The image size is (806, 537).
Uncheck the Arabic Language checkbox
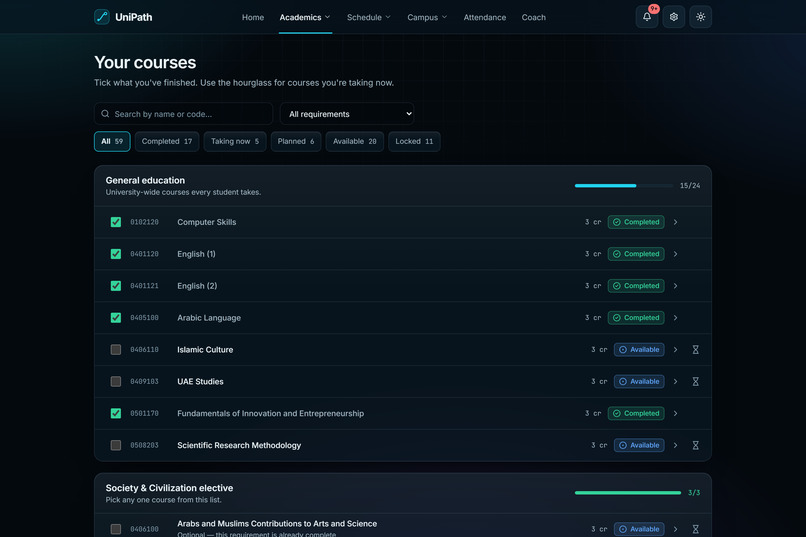pos(116,318)
